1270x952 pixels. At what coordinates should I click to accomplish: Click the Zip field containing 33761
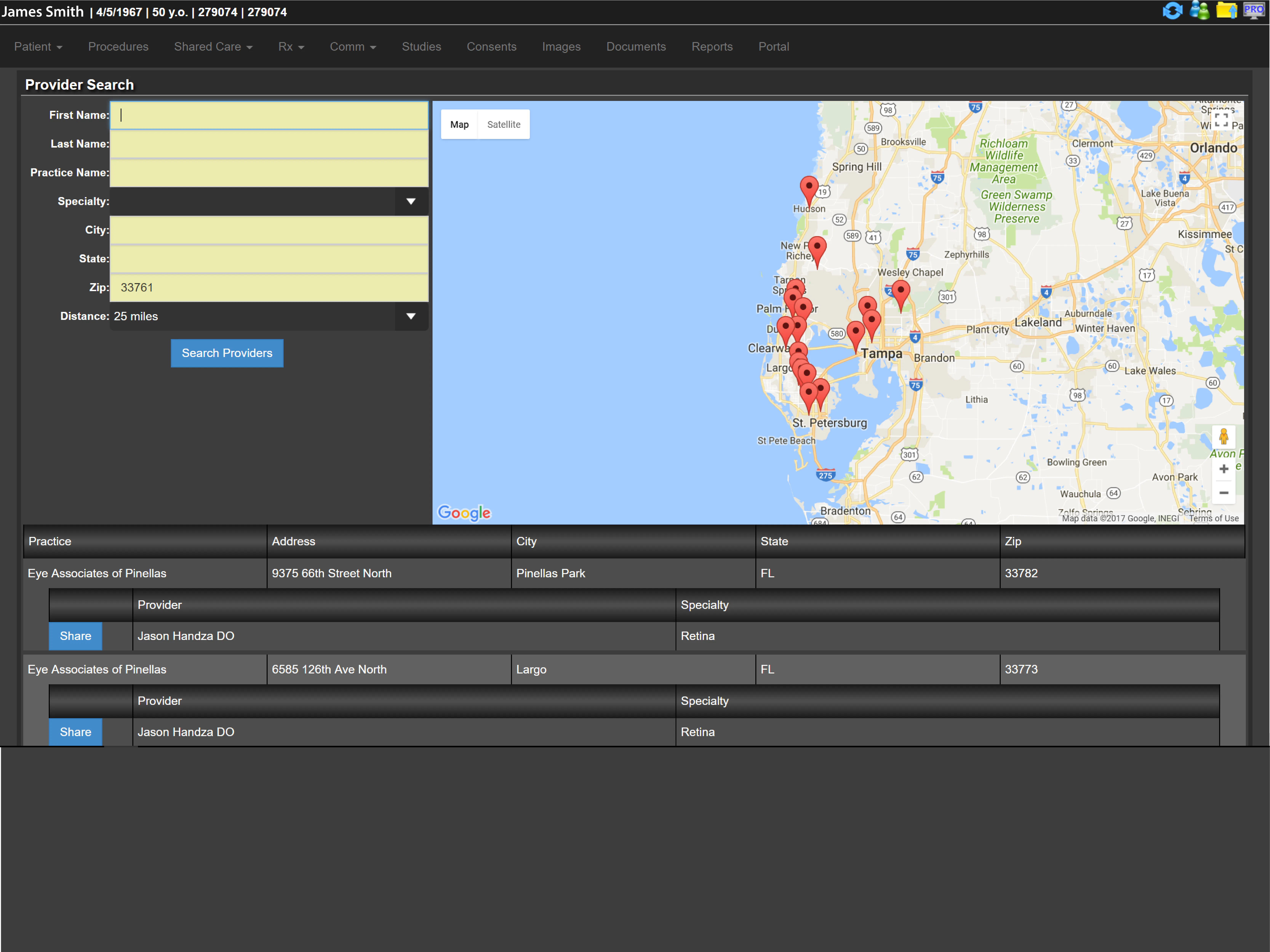(x=269, y=288)
